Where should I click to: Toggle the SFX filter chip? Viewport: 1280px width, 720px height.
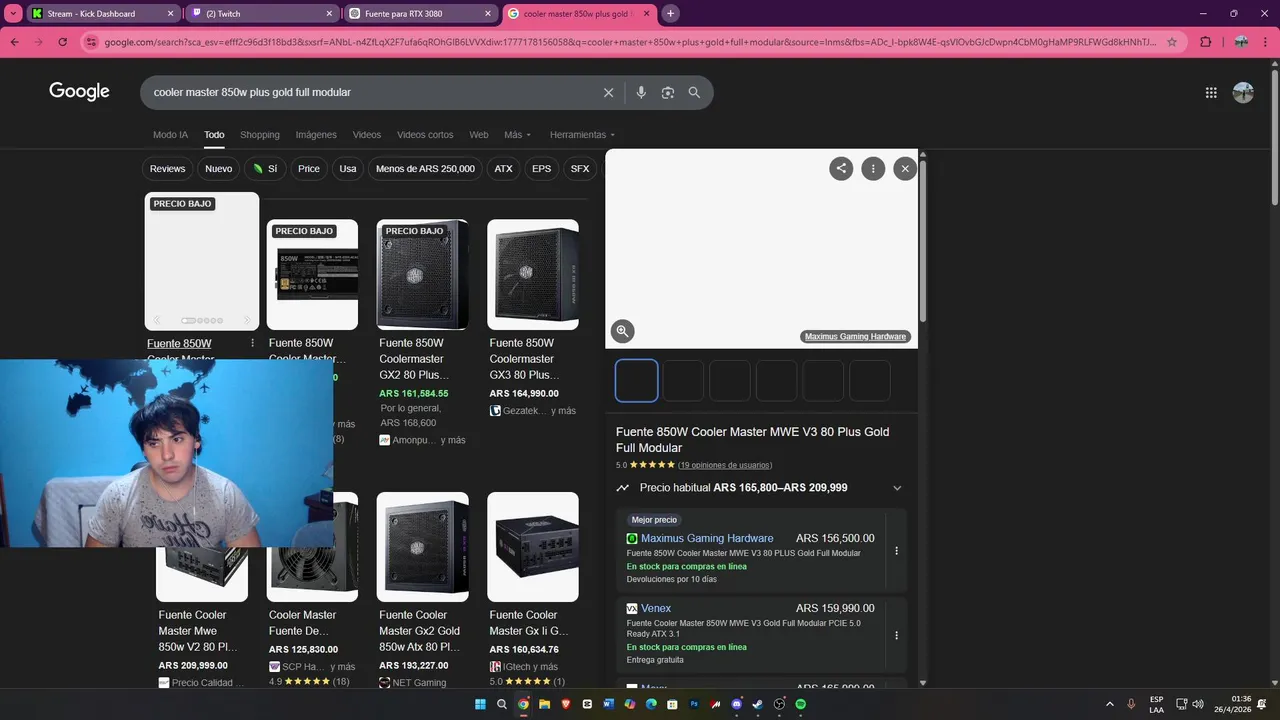coord(580,169)
